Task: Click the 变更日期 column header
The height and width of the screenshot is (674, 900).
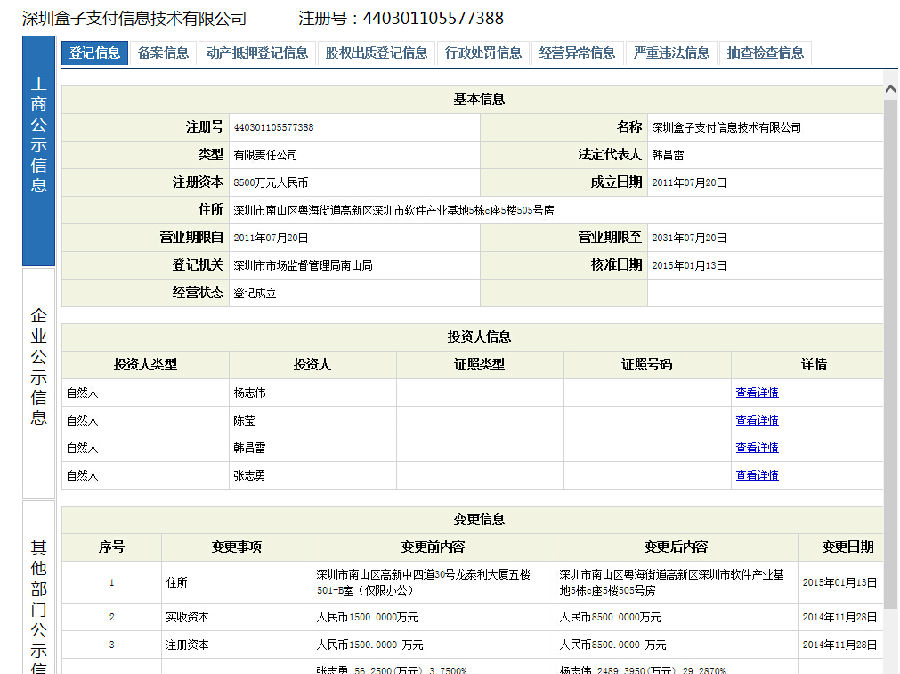Action: click(x=848, y=547)
